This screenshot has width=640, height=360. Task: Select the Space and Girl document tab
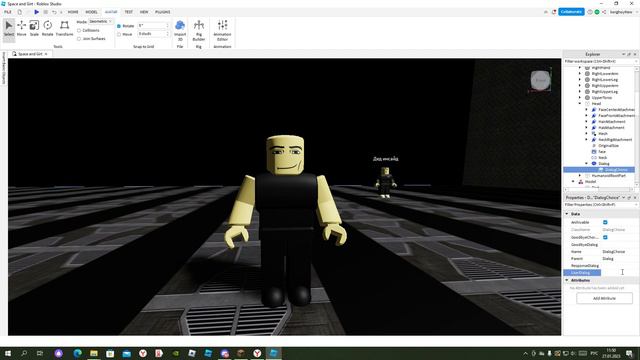[29, 54]
